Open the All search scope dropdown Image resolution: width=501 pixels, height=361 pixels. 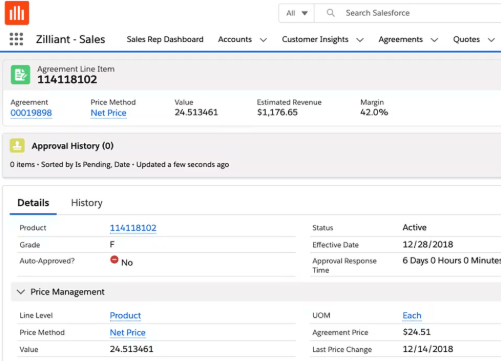(x=296, y=13)
